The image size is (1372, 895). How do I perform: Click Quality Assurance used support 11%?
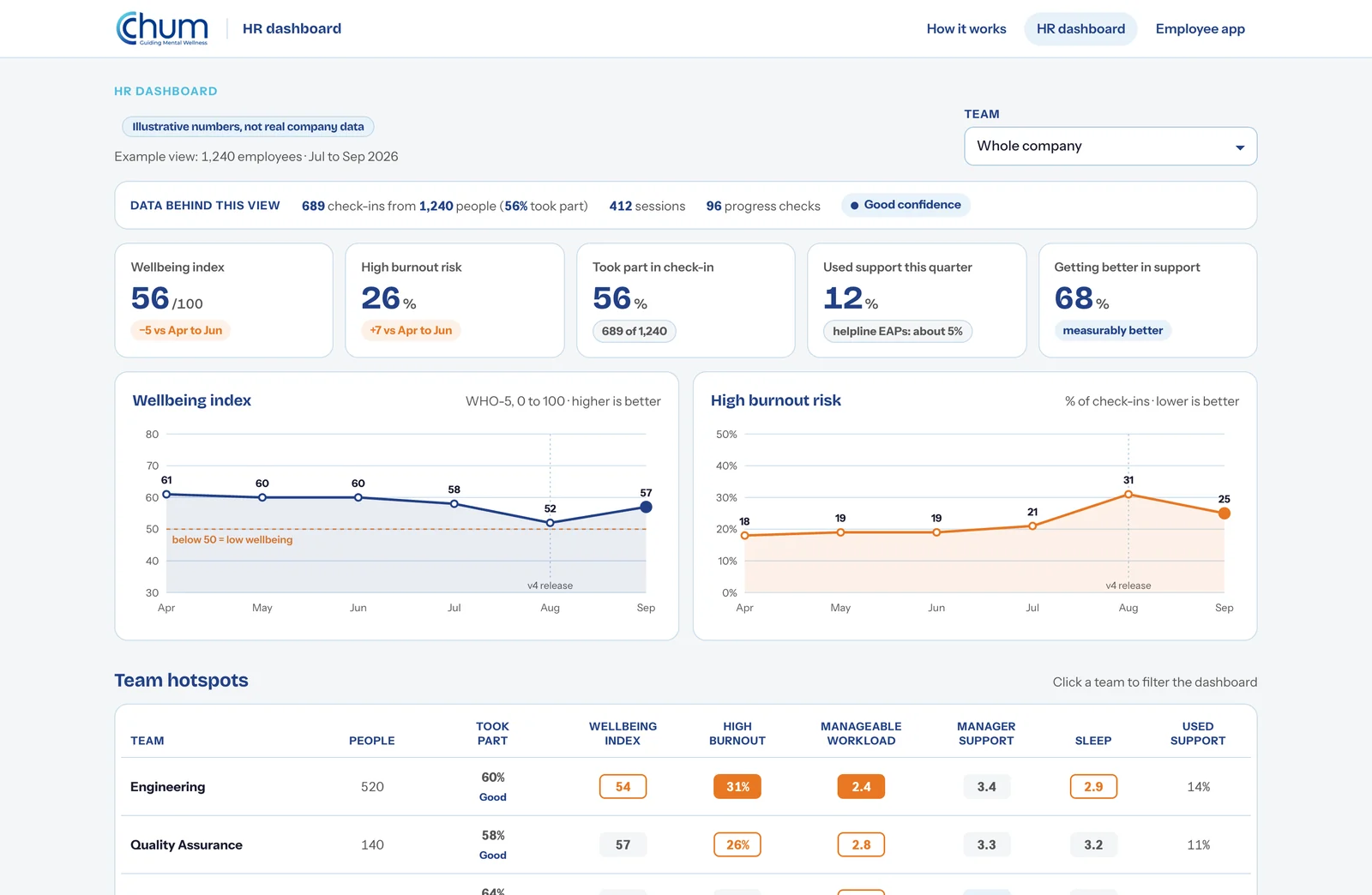tap(1199, 845)
